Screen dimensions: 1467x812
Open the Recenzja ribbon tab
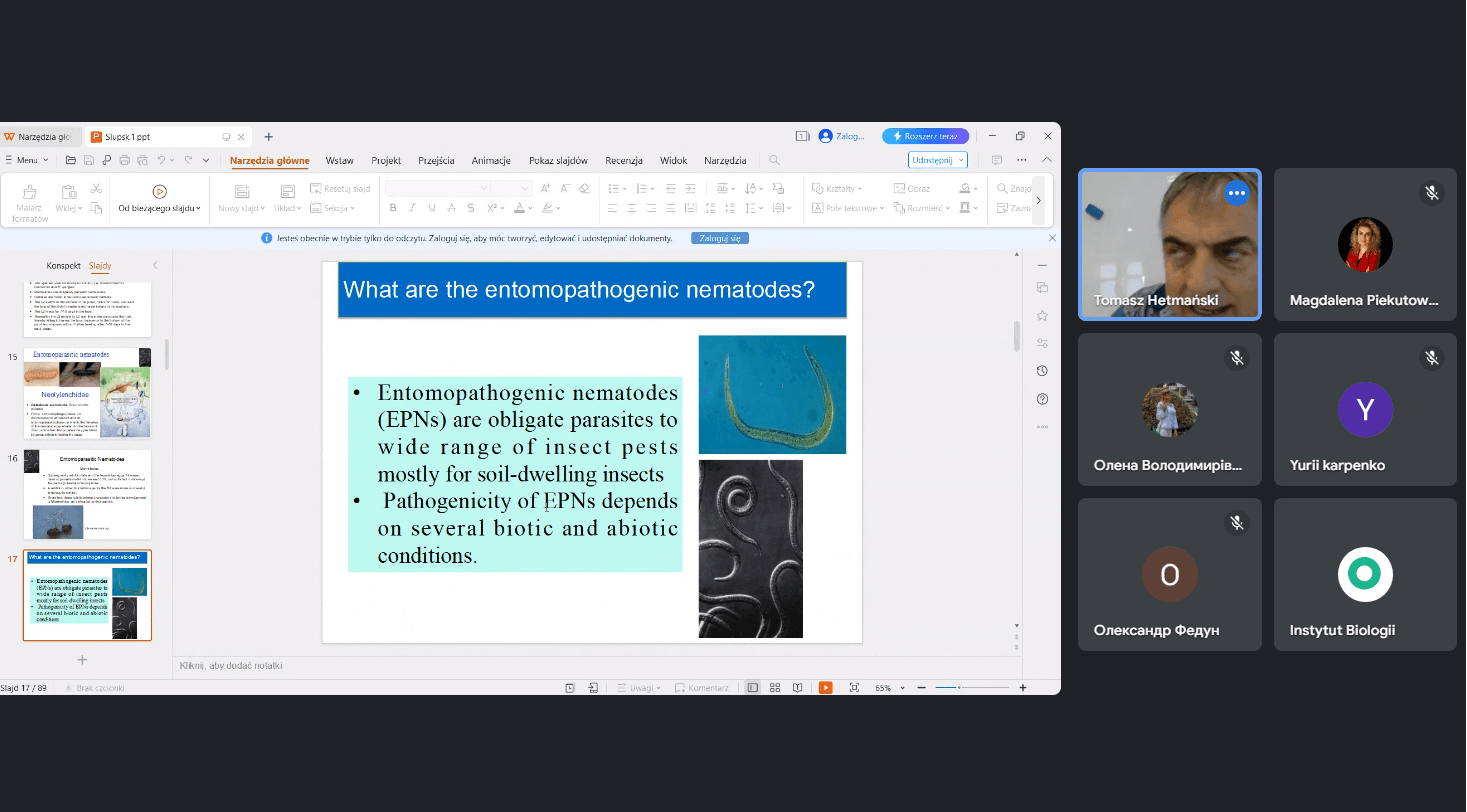tap(623, 160)
